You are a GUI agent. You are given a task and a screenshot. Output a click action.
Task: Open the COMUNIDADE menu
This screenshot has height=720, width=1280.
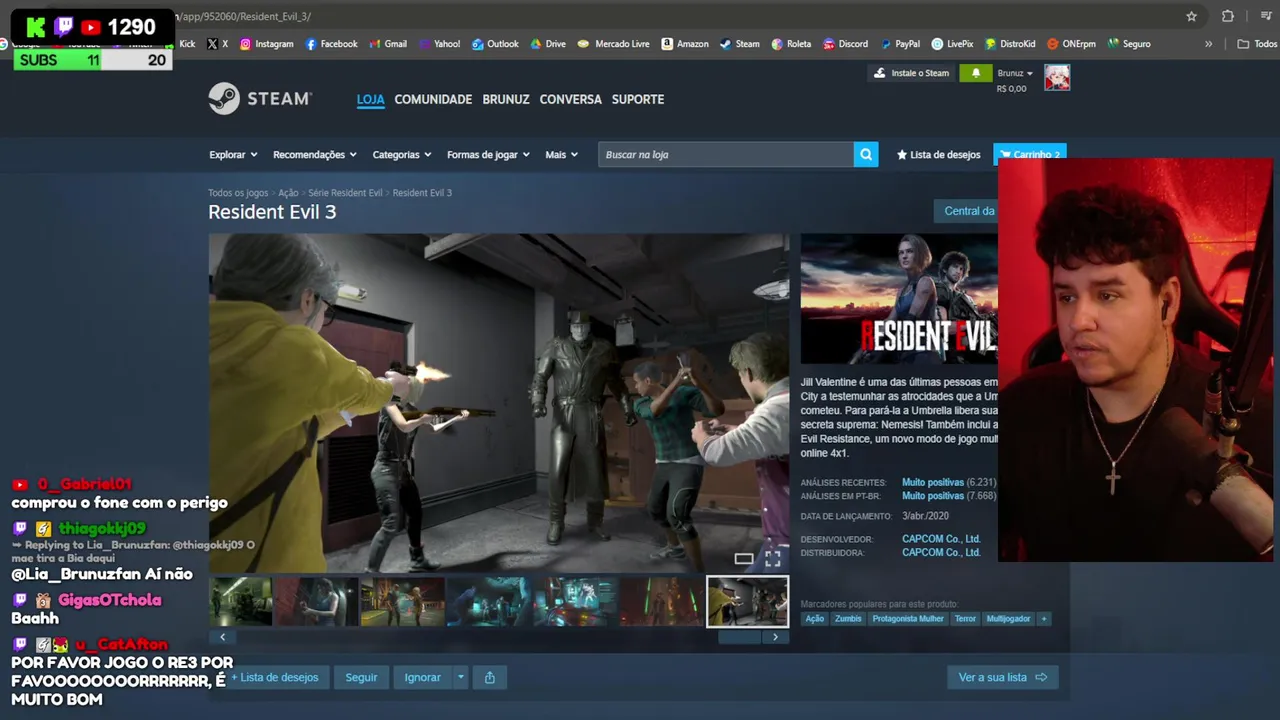point(433,99)
